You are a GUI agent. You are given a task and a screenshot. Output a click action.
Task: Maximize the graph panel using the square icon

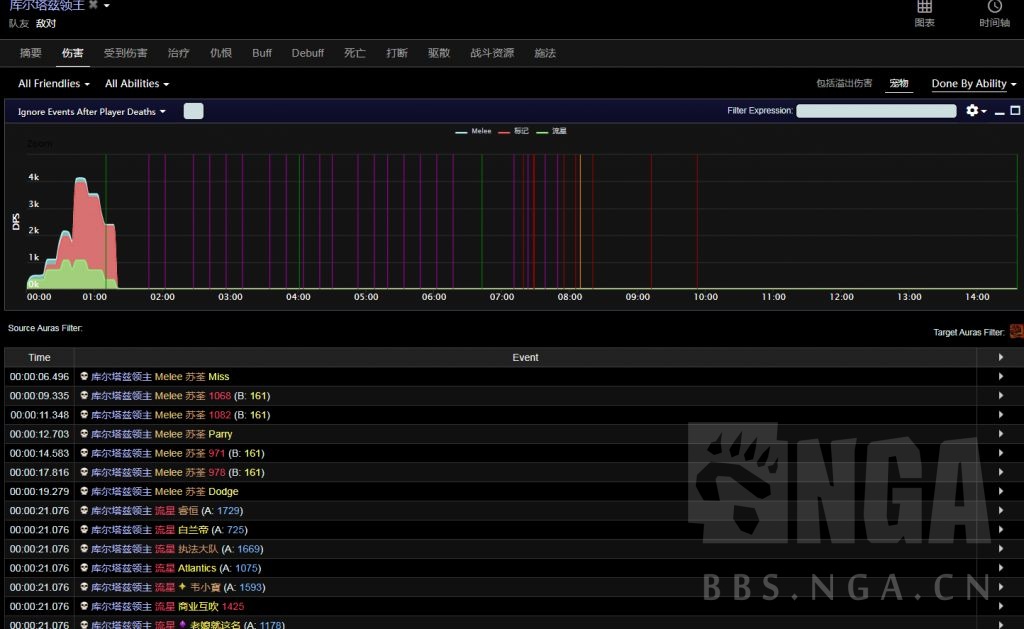pyautogui.click(x=1015, y=111)
